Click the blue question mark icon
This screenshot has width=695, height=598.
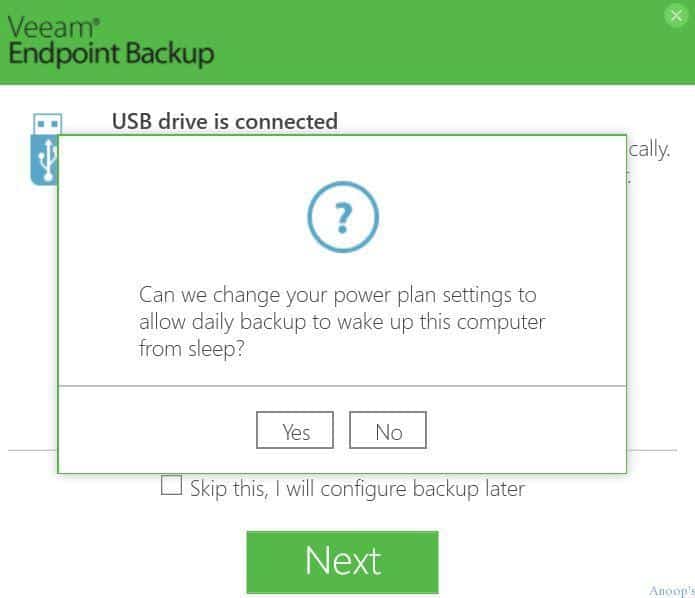pyautogui.click(x=343, y=217)
